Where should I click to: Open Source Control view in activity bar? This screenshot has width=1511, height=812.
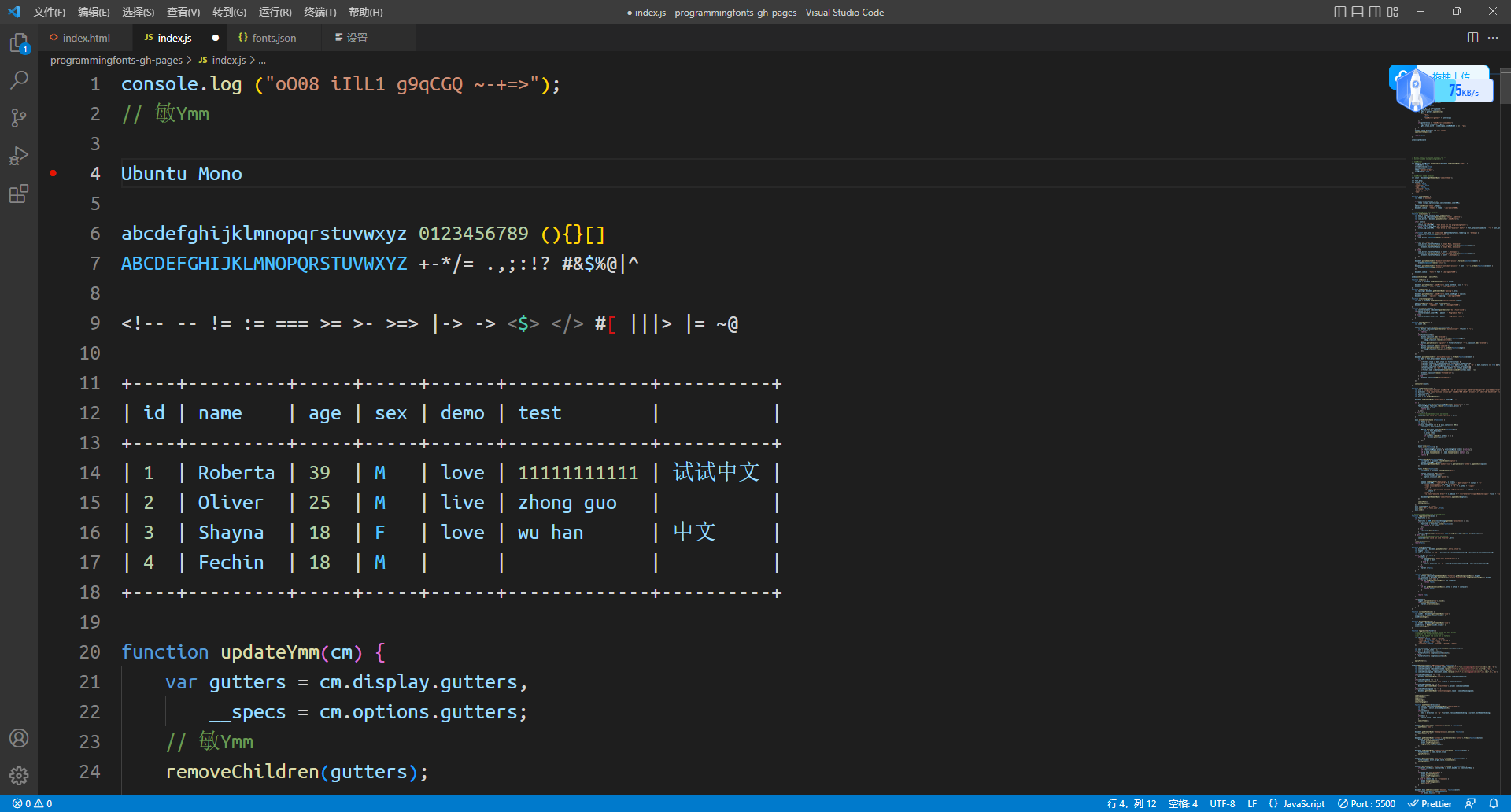(x=19, y=118)
